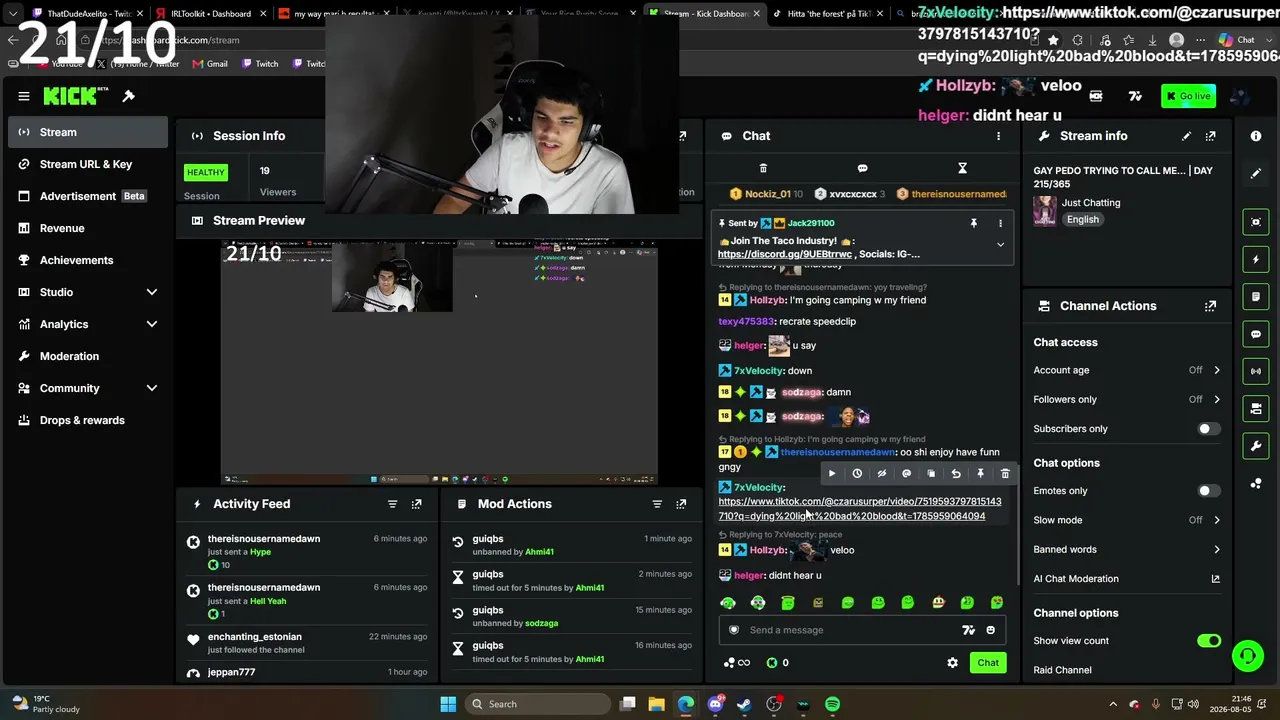Toggle Subscribers only chat switch
This screenshot has height=720, width=1280.
[1209, 429]
